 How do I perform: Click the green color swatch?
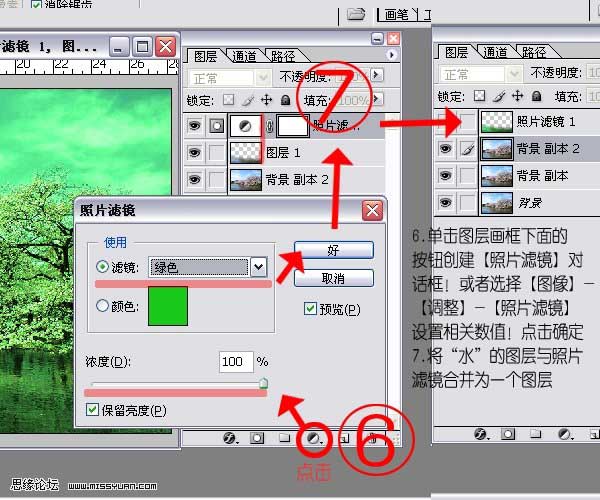168,306
